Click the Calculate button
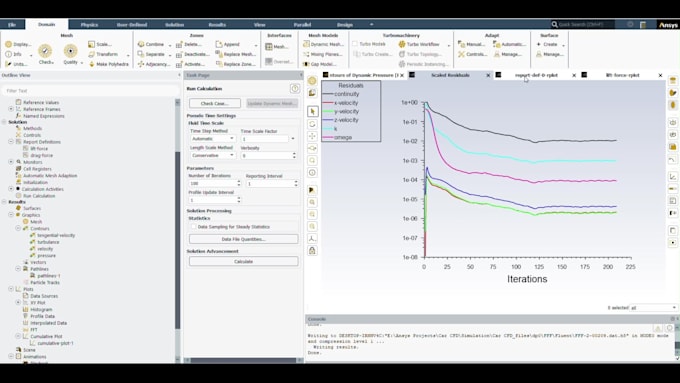The height and width of the screenshot is (383, 680). click(243, 262)
